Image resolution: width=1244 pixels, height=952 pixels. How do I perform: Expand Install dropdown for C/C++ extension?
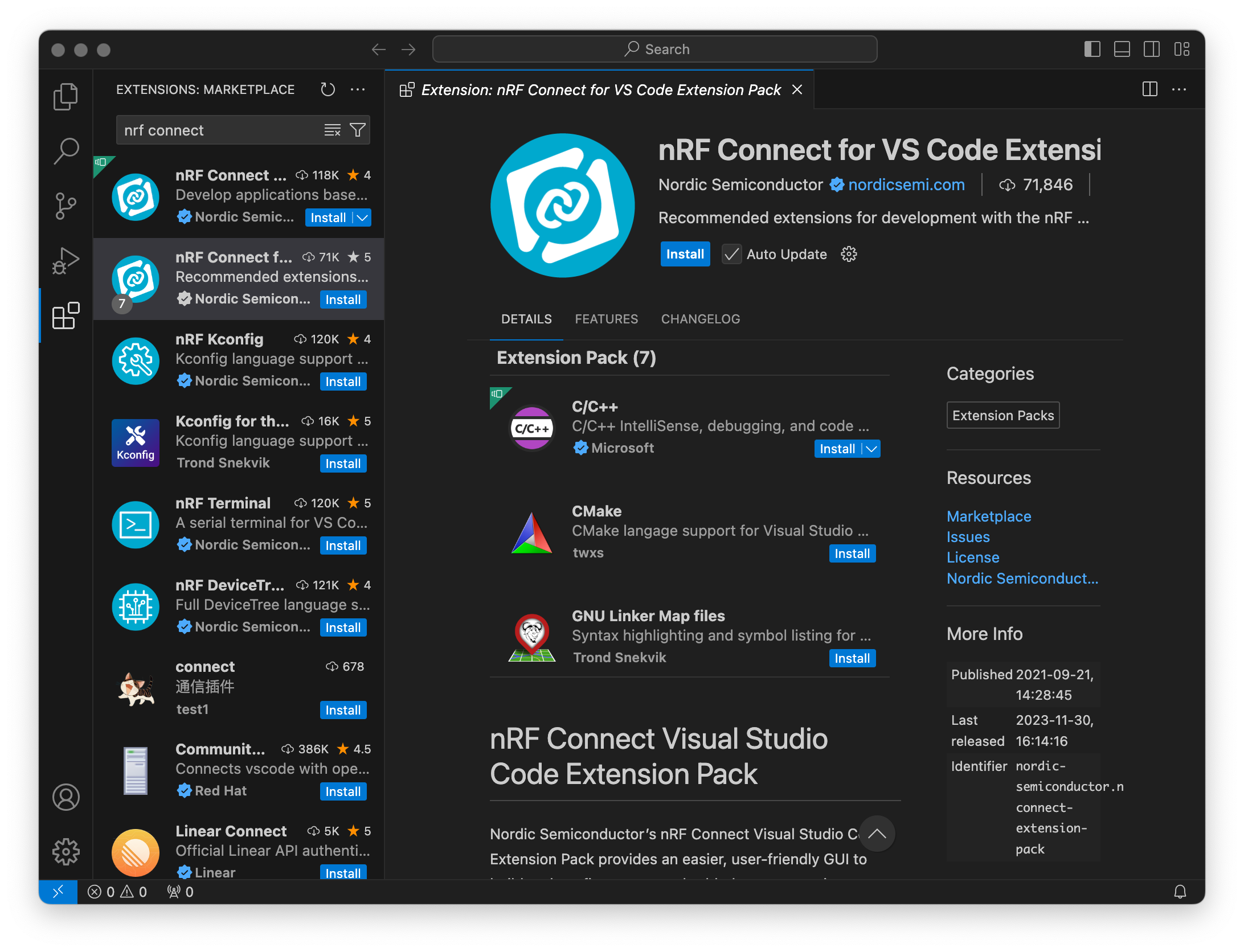pyautogui.click(x=871, y=449)
